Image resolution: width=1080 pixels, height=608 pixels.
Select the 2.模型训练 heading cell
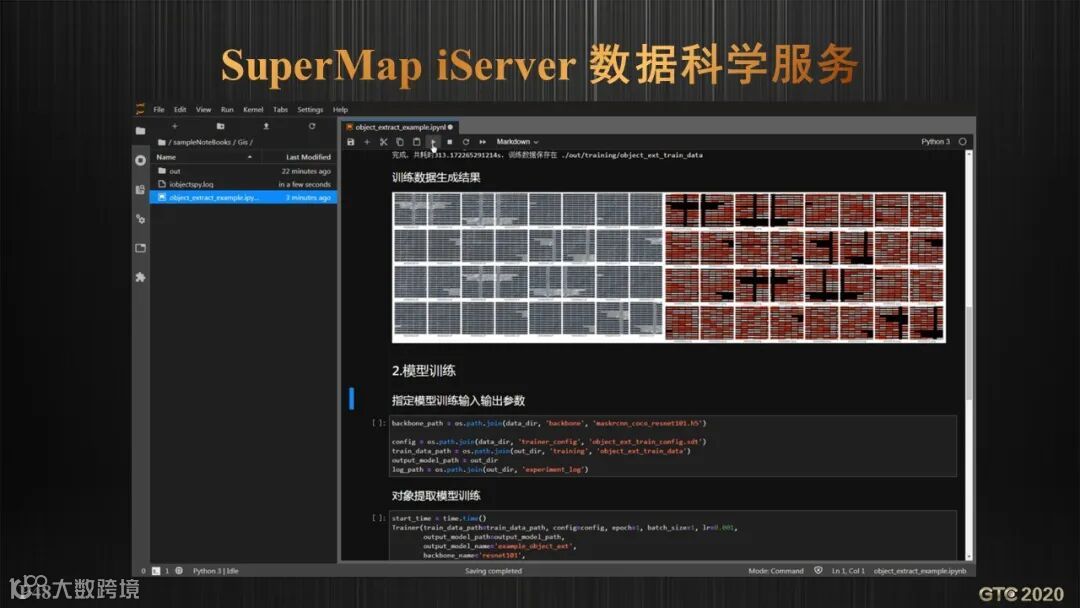(424, 371)
